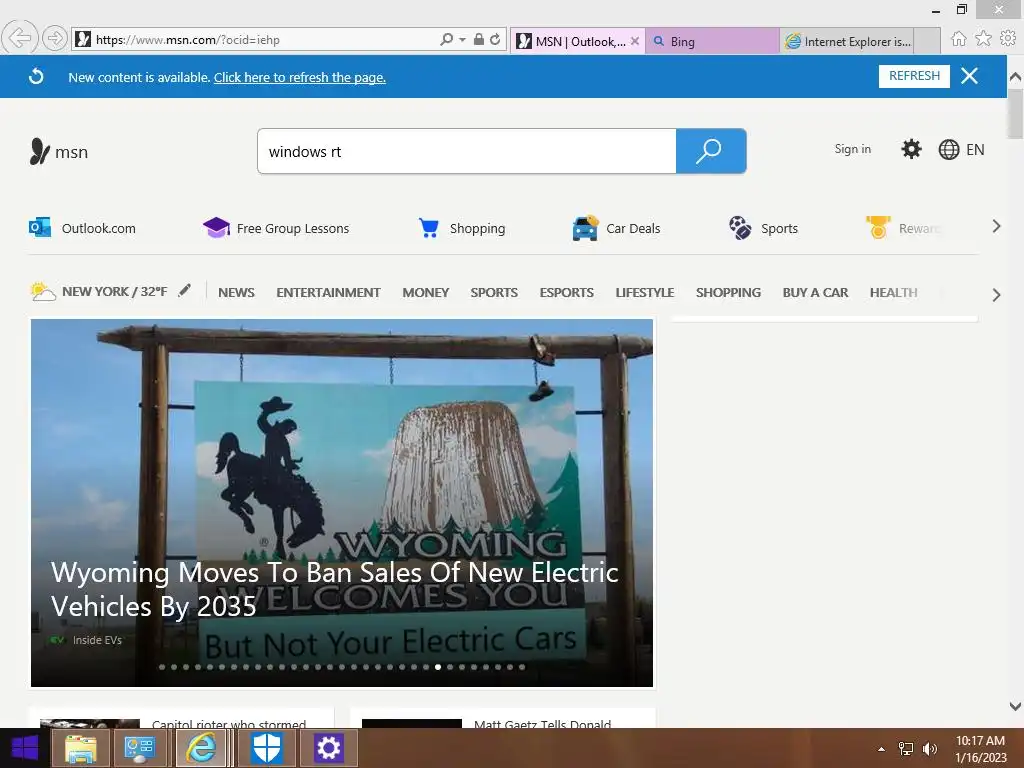Open Wyoming electric vehicles ban headline

(x=334, y=589)
